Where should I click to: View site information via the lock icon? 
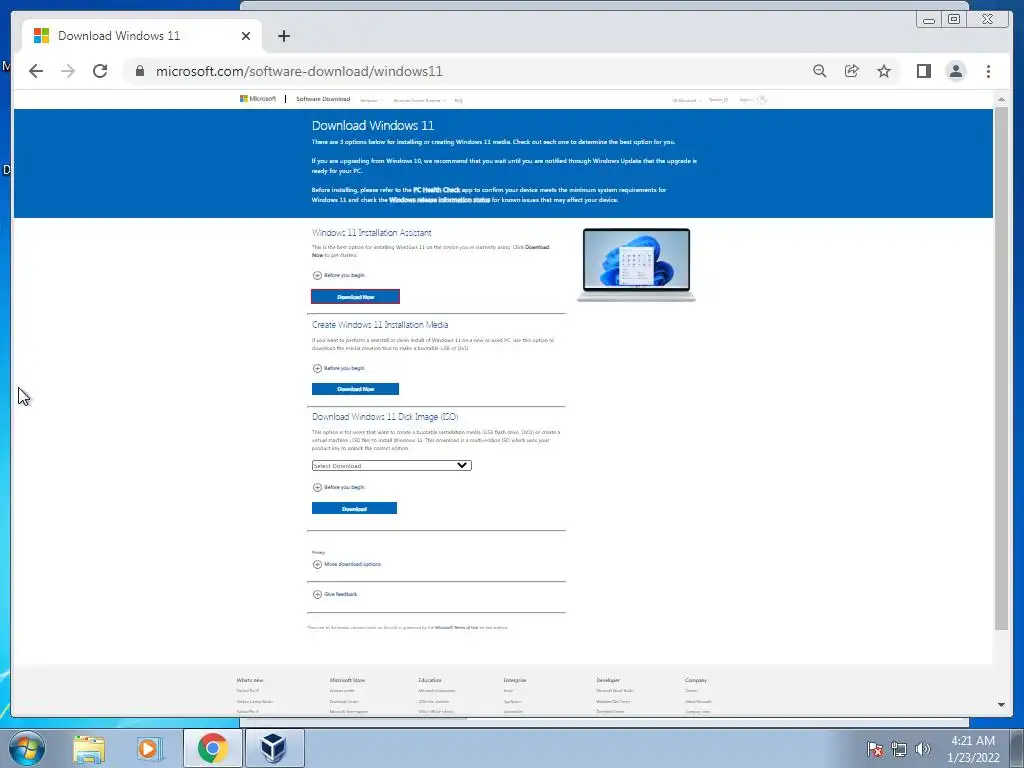(x=140, y=71)
